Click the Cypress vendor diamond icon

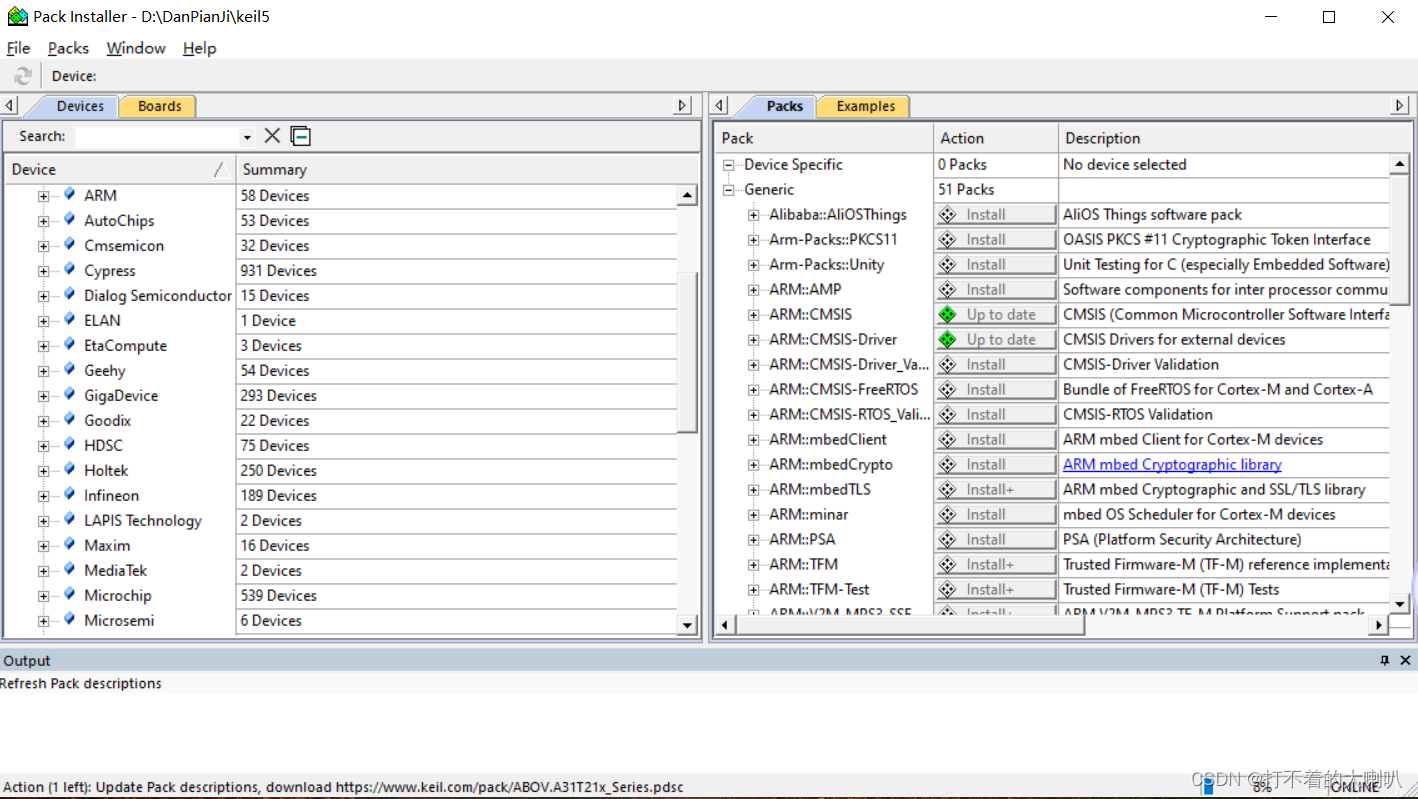[x=69, y=269]
